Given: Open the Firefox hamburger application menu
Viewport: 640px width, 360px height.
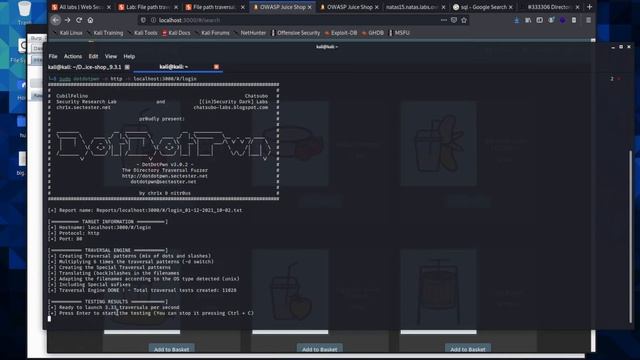Looking at the screenshot, I should click(x=588, y=20).
